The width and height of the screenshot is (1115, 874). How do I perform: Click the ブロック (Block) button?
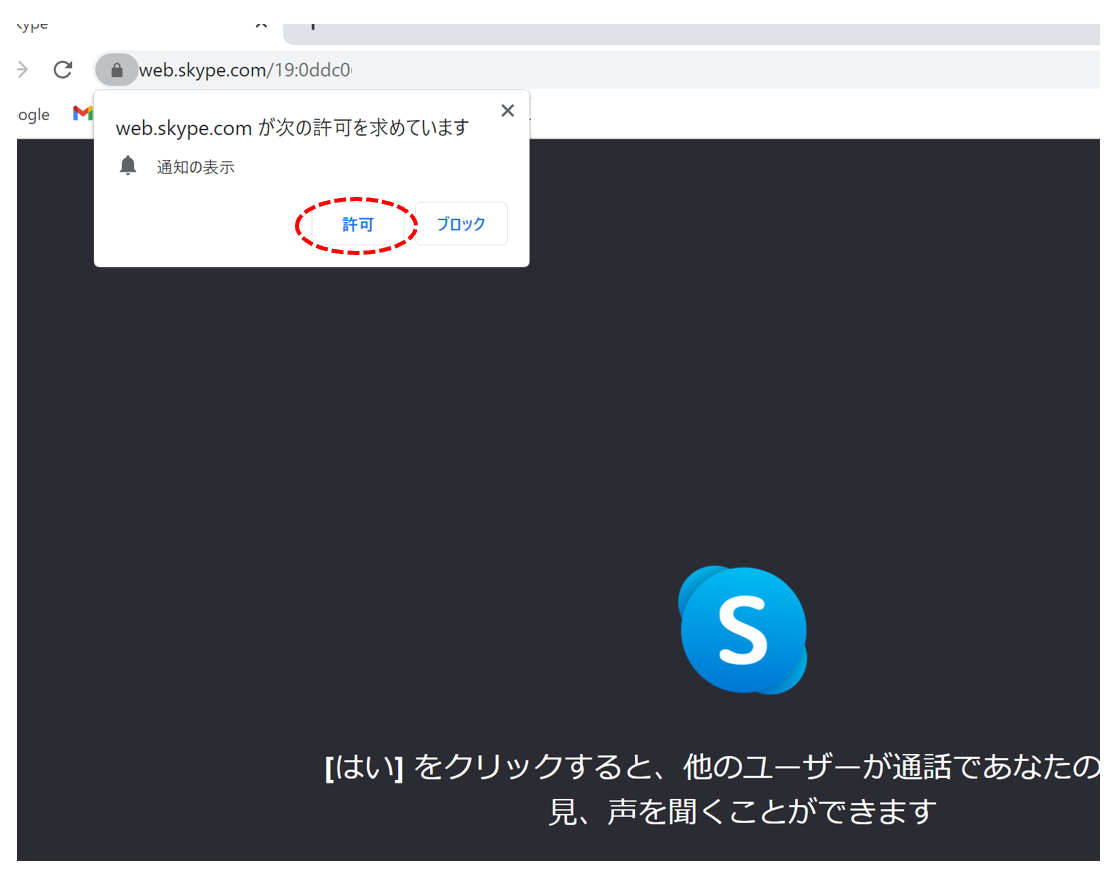[461, 224]
